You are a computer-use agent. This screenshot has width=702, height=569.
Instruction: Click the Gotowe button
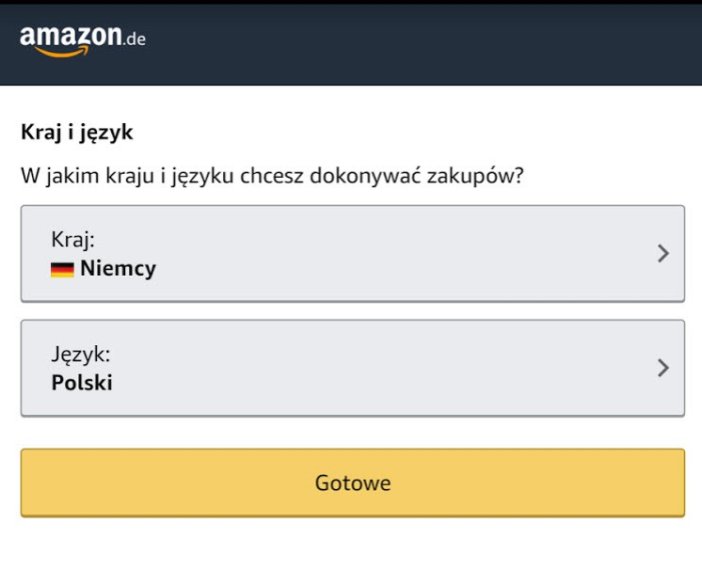(353, 483)
